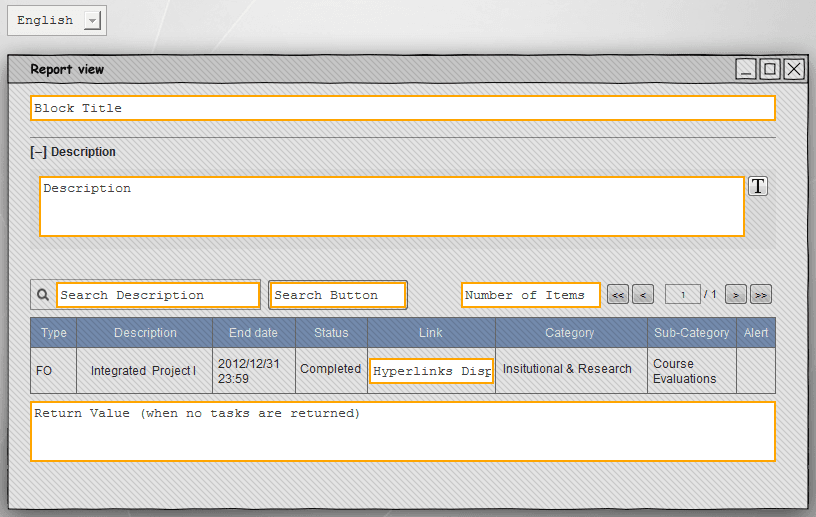The image size is (816, 517).
Task: Click the Description text area
Action: 392,207
